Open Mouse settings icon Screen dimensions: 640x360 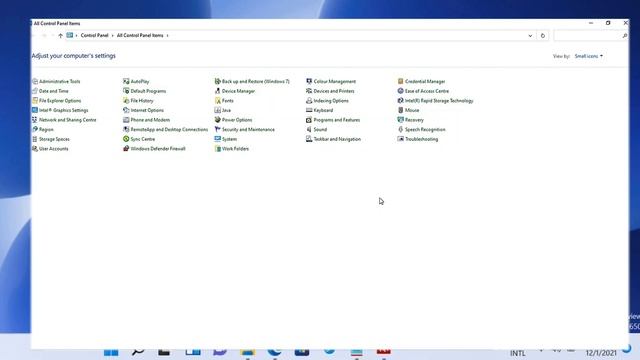coord(400,110)
